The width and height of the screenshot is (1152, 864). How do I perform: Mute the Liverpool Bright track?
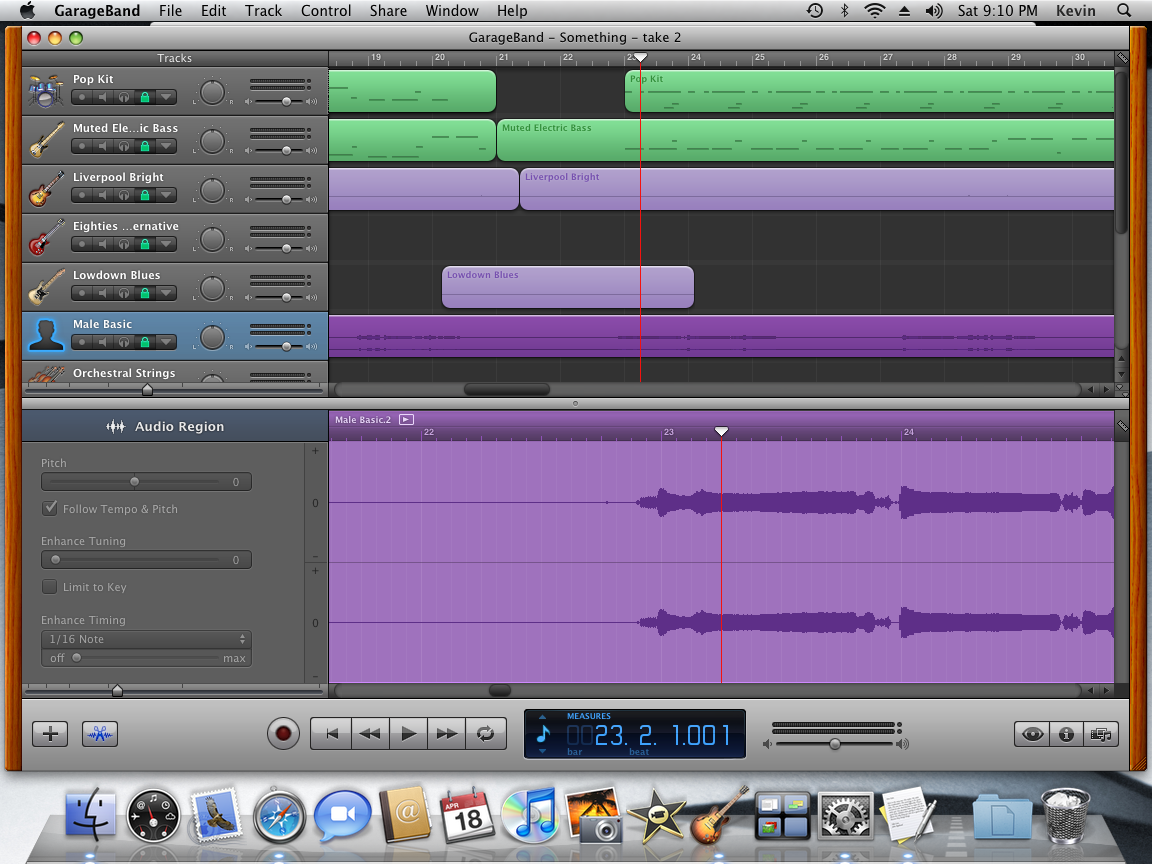tap(103, 194)
